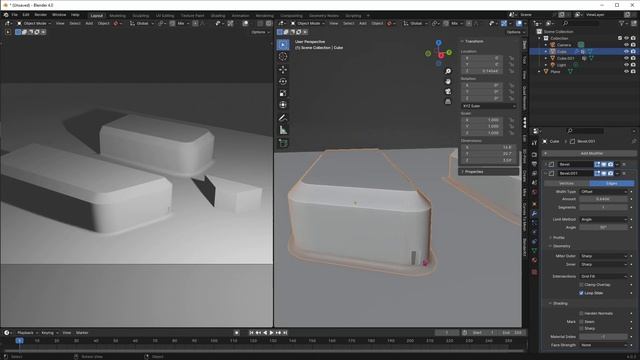The height and width of the screenshot is (360, 640).
Task: Click the Blender logo menu icon
Action: (x=6, y=15)
